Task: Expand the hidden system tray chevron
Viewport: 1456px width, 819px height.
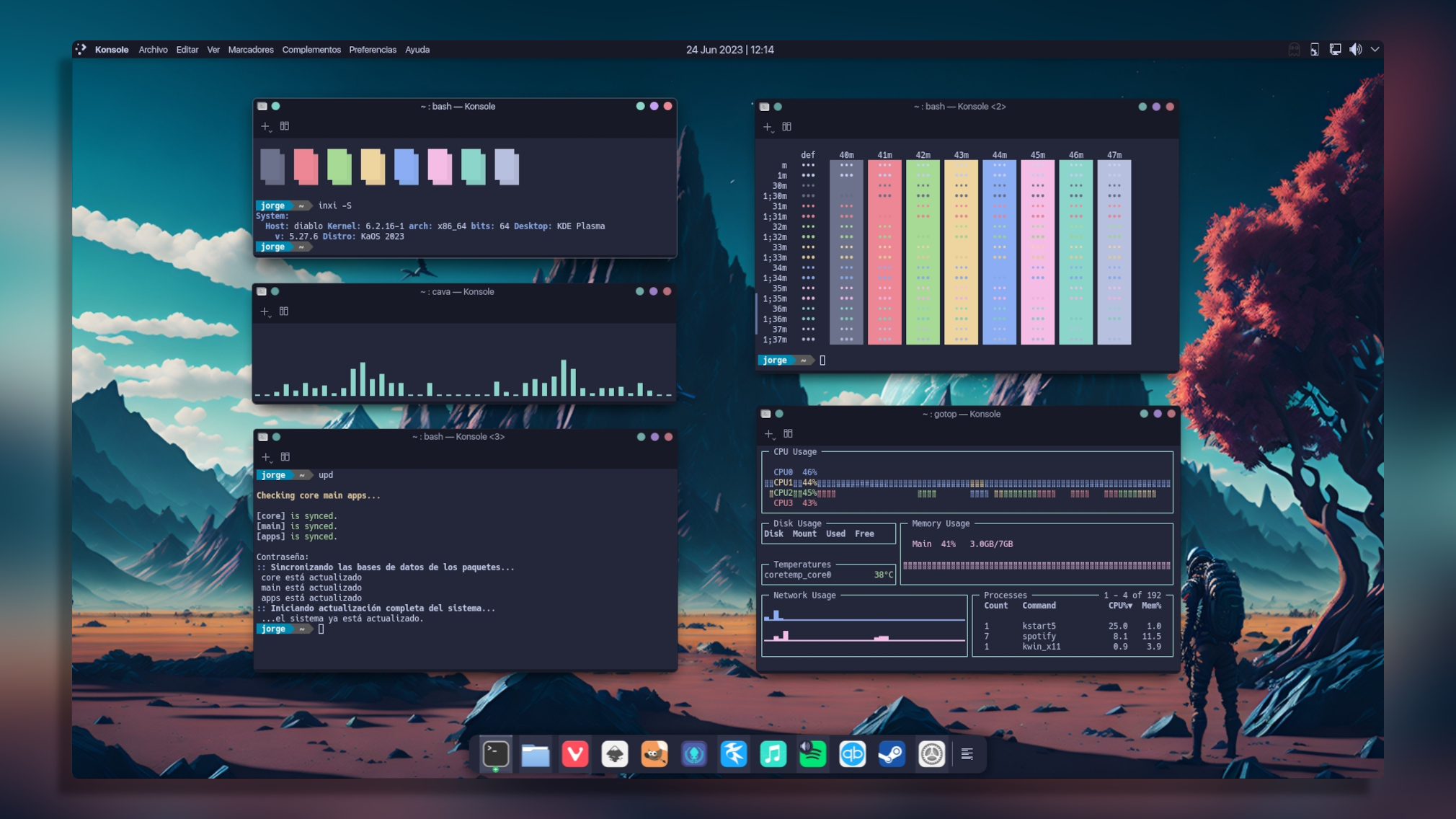Action: coord(1375,49)
